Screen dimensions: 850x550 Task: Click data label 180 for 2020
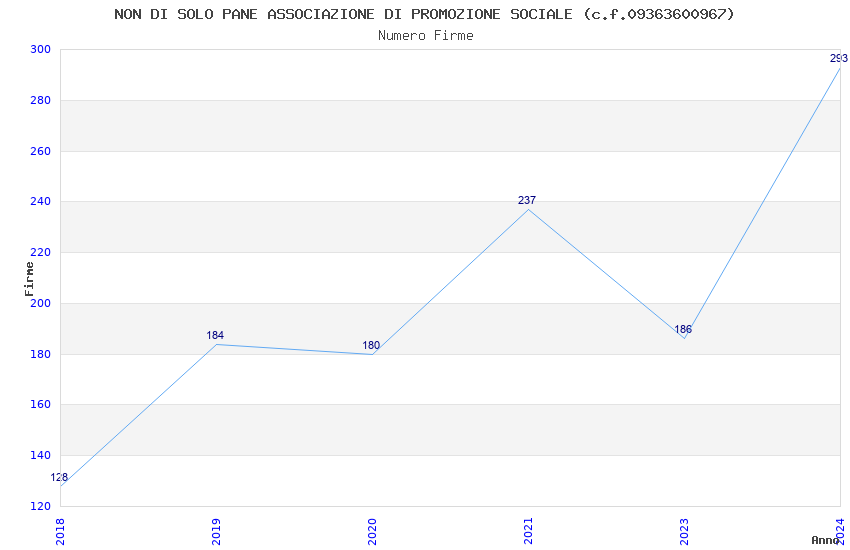click(371, 345)
